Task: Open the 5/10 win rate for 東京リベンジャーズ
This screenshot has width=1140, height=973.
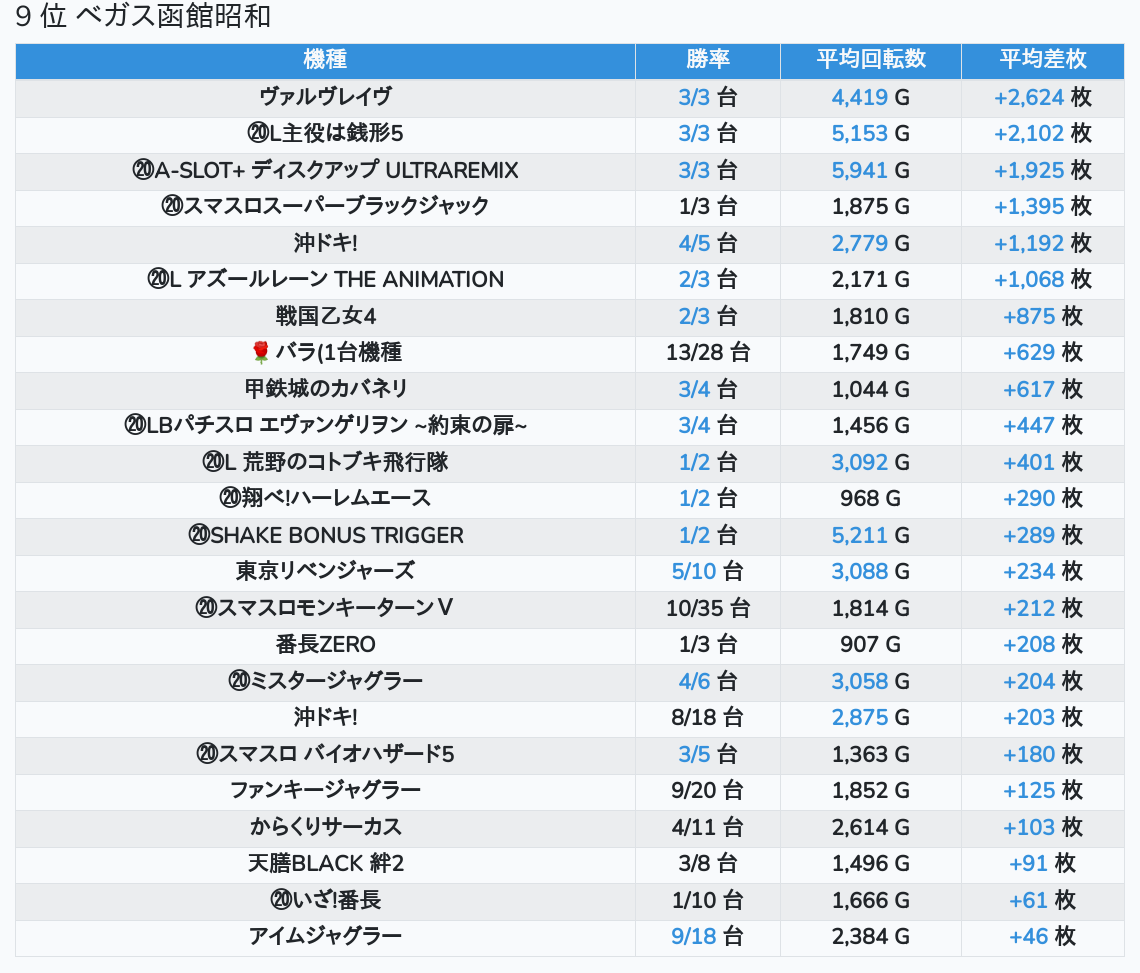Action: (x=694, y=571)
